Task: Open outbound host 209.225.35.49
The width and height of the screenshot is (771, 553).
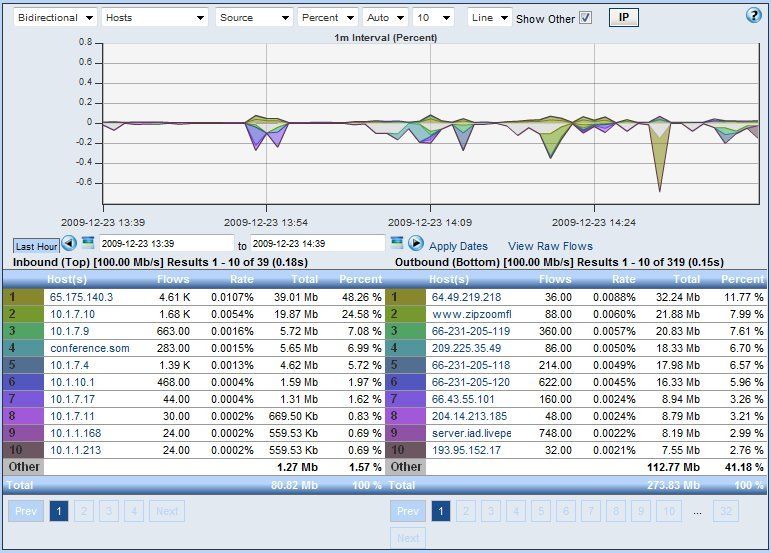Action: (x=466, y=349)
